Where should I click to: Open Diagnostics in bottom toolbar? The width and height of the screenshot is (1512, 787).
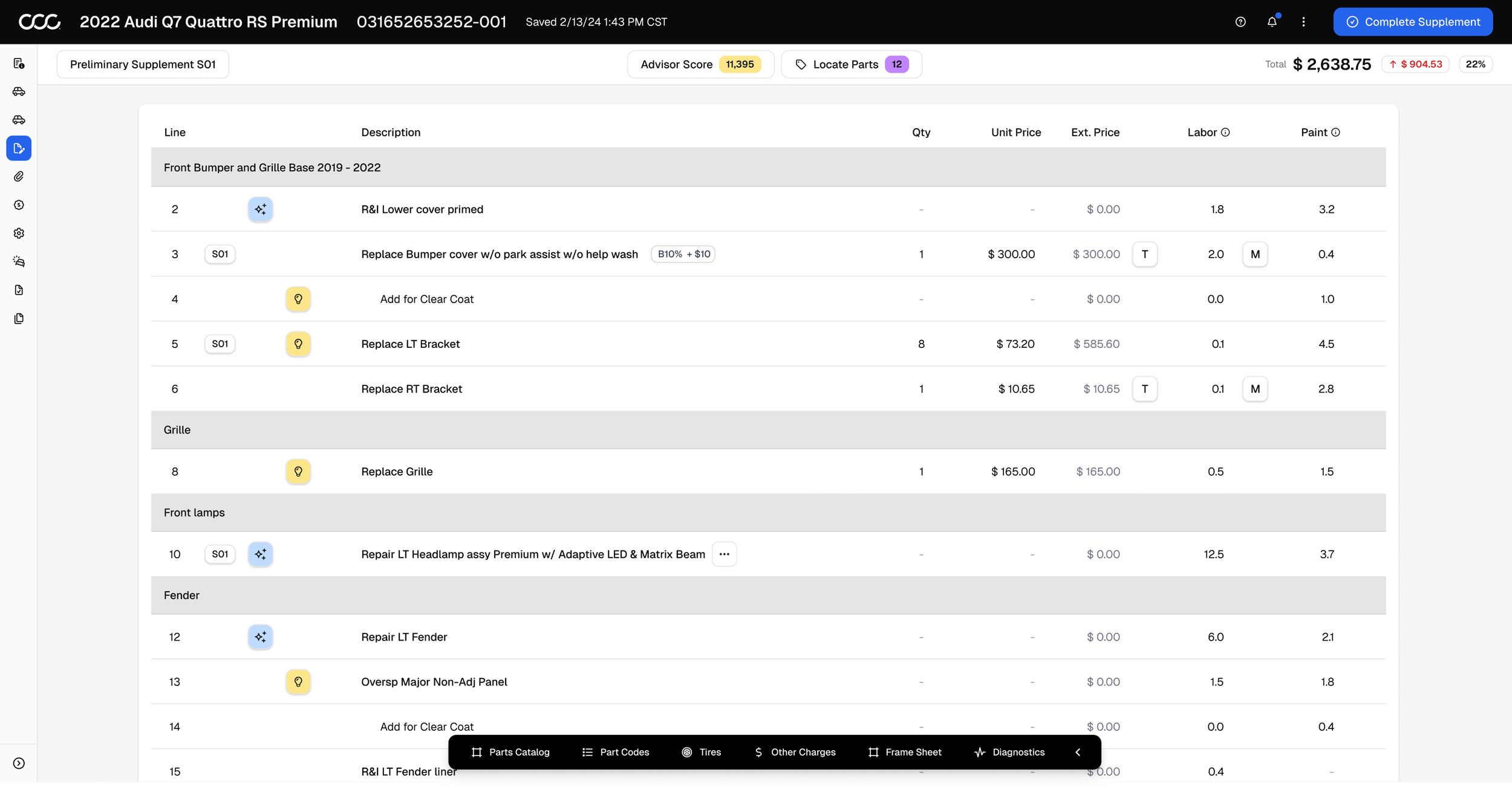1009,752
